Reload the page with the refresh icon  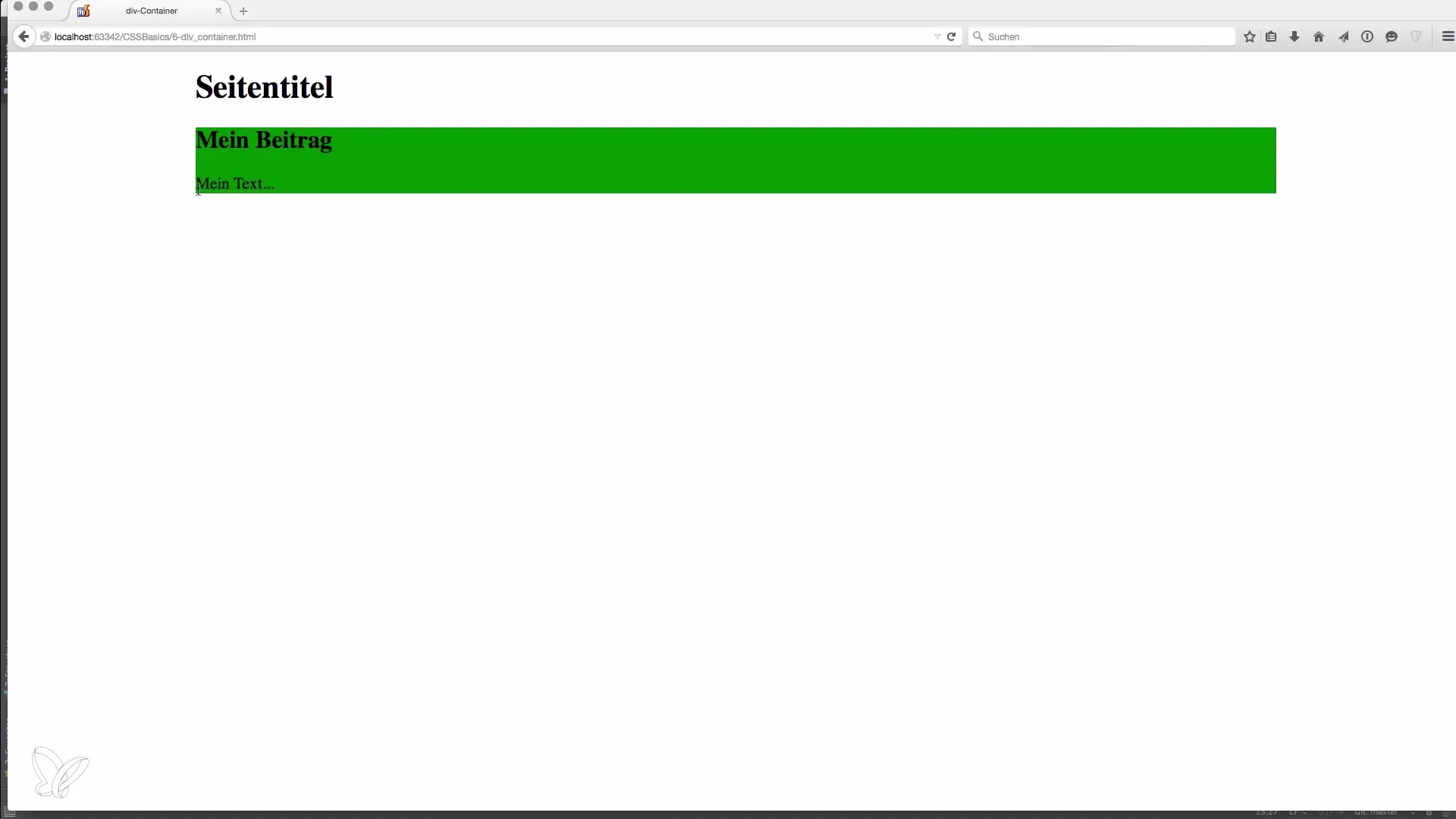(951, 36)
